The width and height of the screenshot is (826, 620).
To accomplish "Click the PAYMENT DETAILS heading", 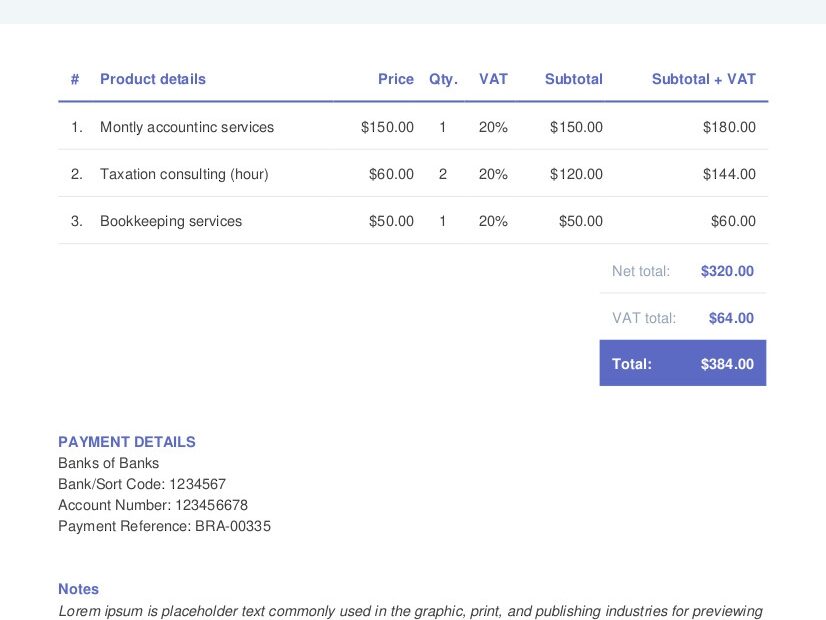I will (x=126, y=442).
